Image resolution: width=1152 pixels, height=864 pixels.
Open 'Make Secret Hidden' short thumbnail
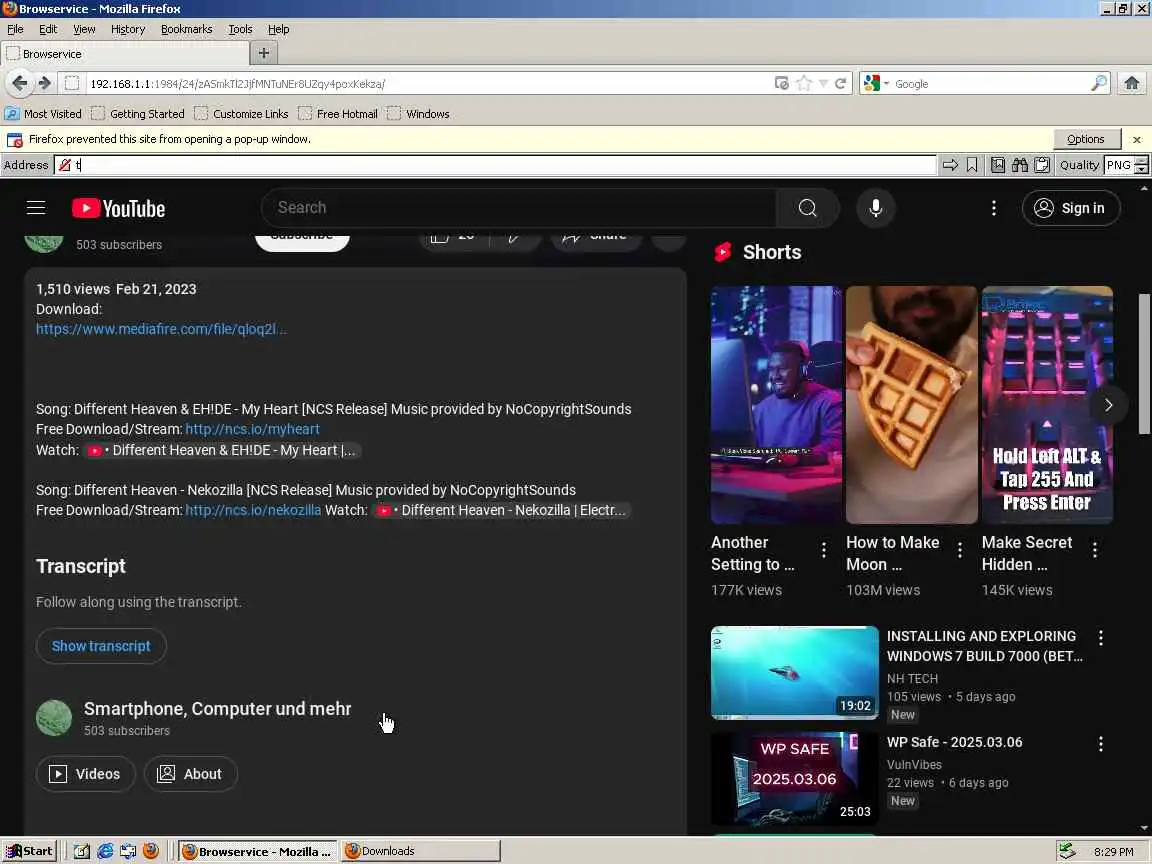tap(1047, 405)
